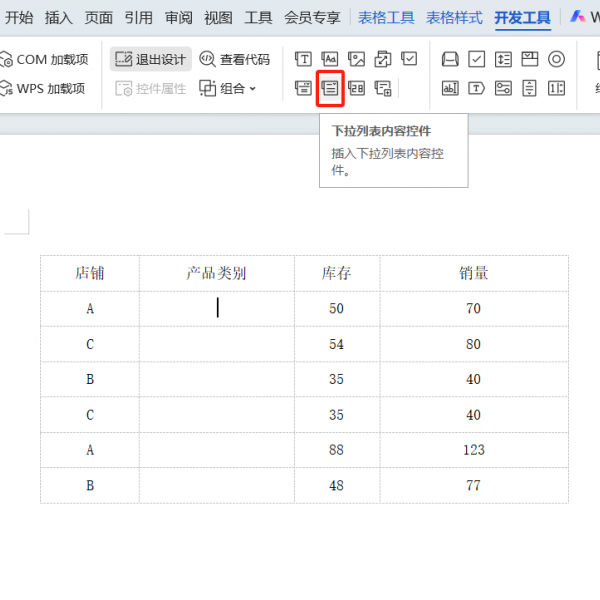600x600 pixels.
Task: Open the 表格工具 tab
Action: tap(385, 17)
